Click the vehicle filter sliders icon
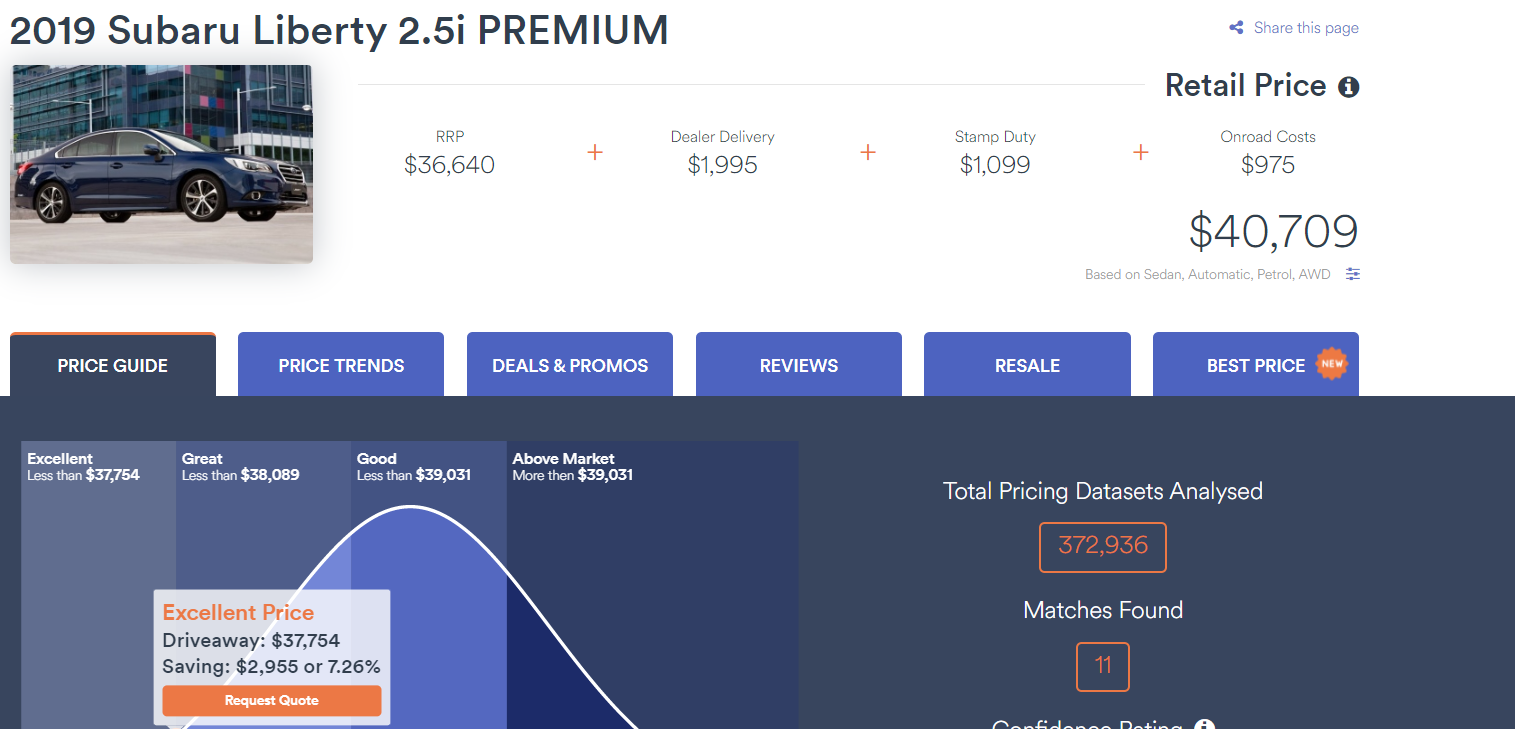 1353,274
